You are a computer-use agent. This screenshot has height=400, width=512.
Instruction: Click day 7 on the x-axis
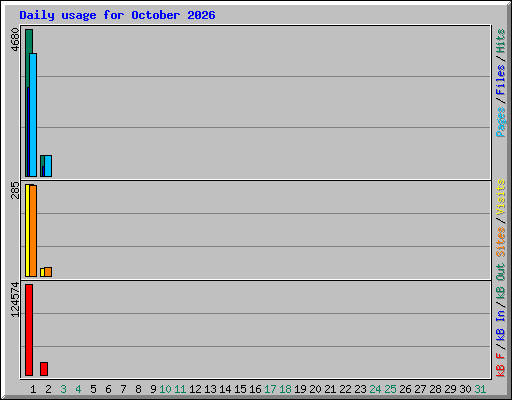pyautogui.click(x=123, y=389)
